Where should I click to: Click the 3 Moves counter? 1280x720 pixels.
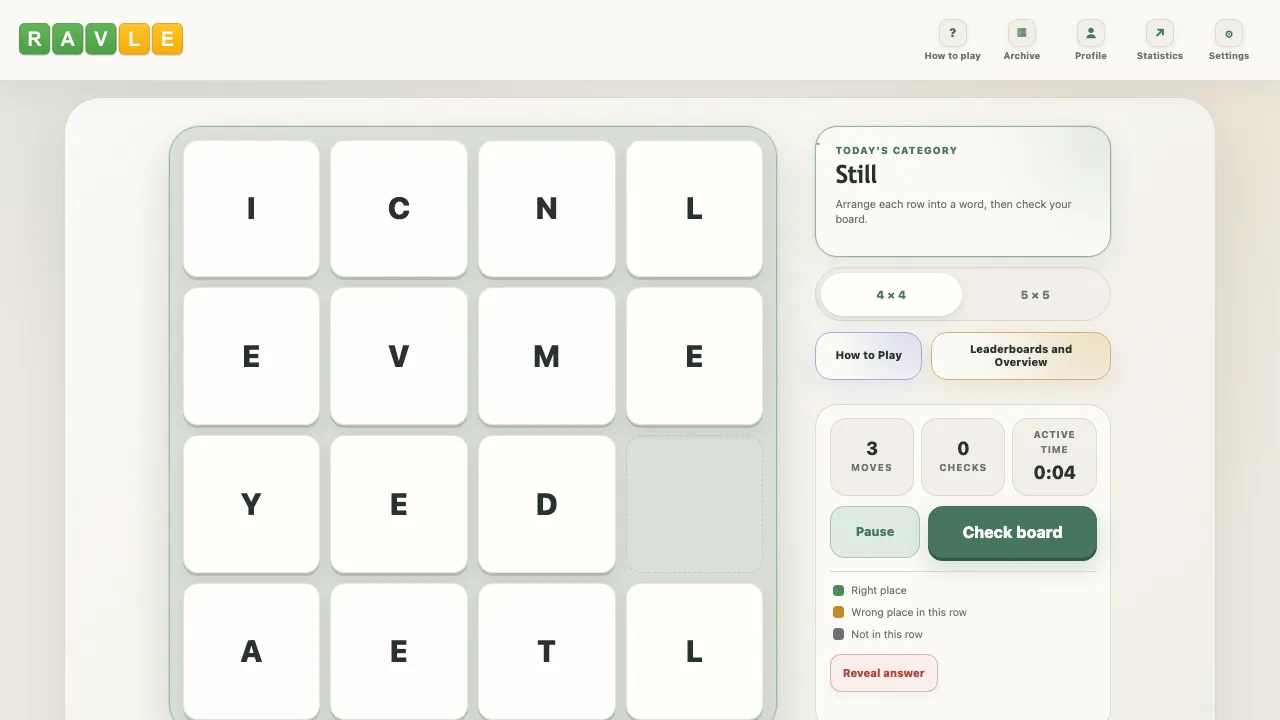(872, 457)
